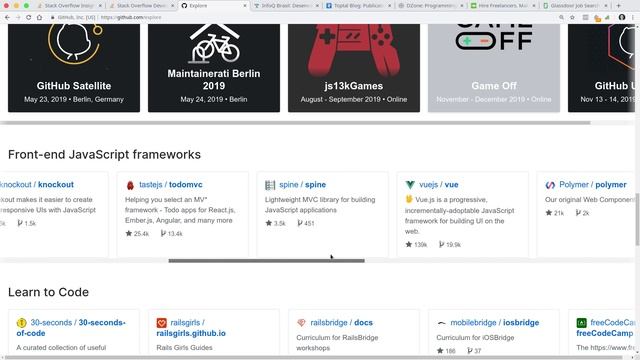This screenshot has width=640, height=360.
Task: Click star count icon on vue card
Action: click(409, 244)
